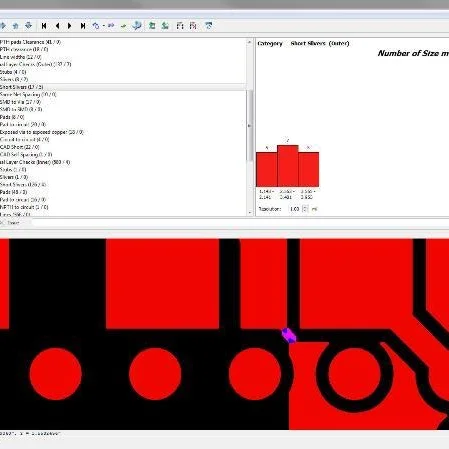Screen dimensions: 449x449
Task: Jump to the last result with skip-forward arrow
Action: pyautogui.click(x=83, y=26)
